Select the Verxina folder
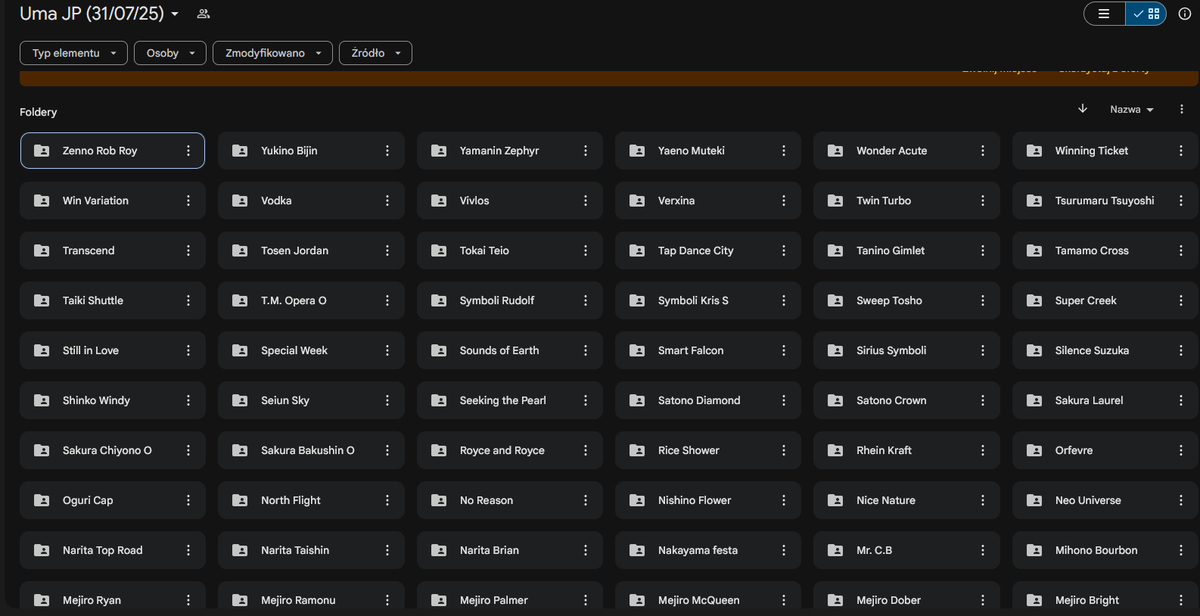This screenshot has height=616, width=1200. coord(709,201)
